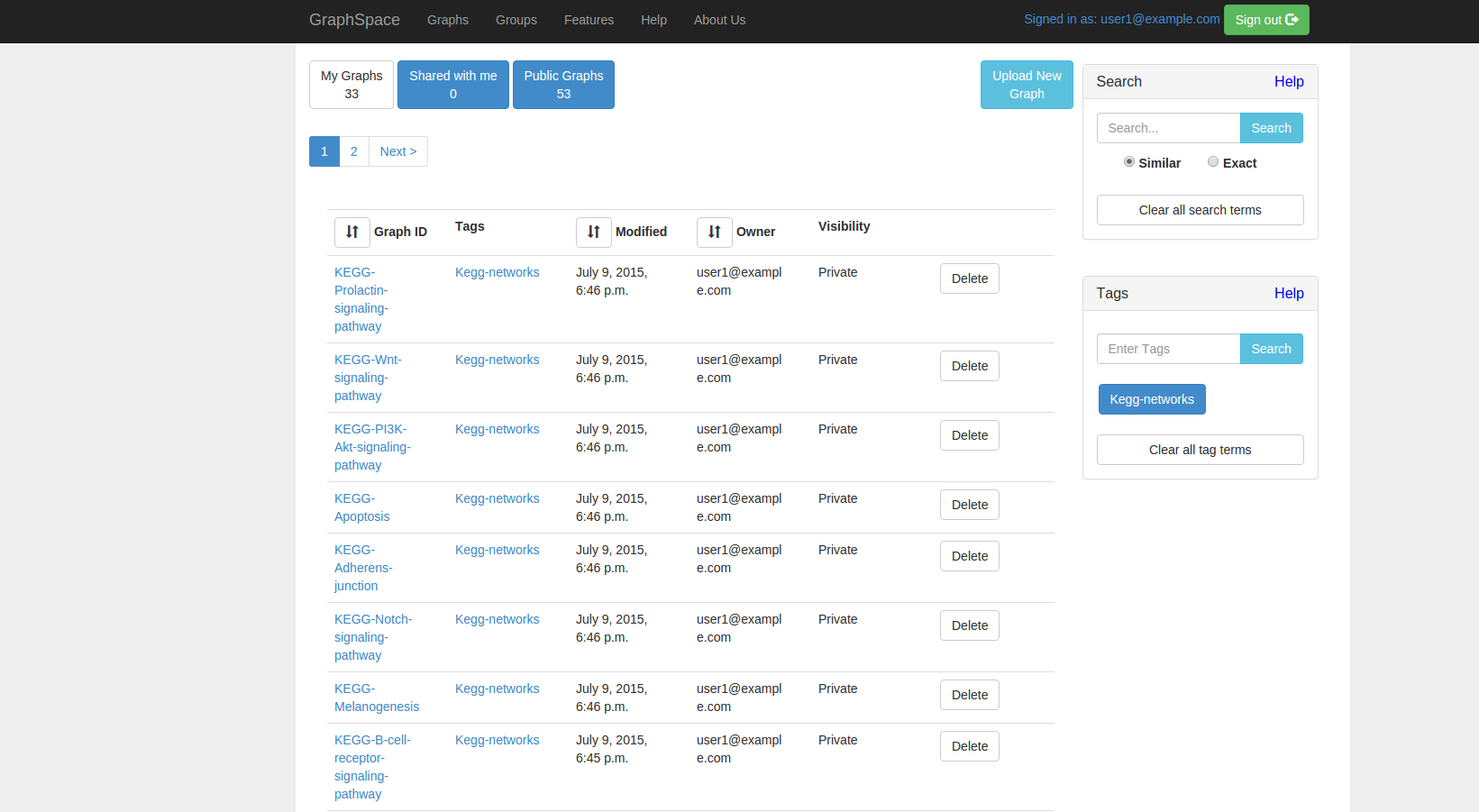The width and height of the screenshot is (1479, 812).
Task: Click the 'Visibility' column header
Action: click(x=844, y=226)
